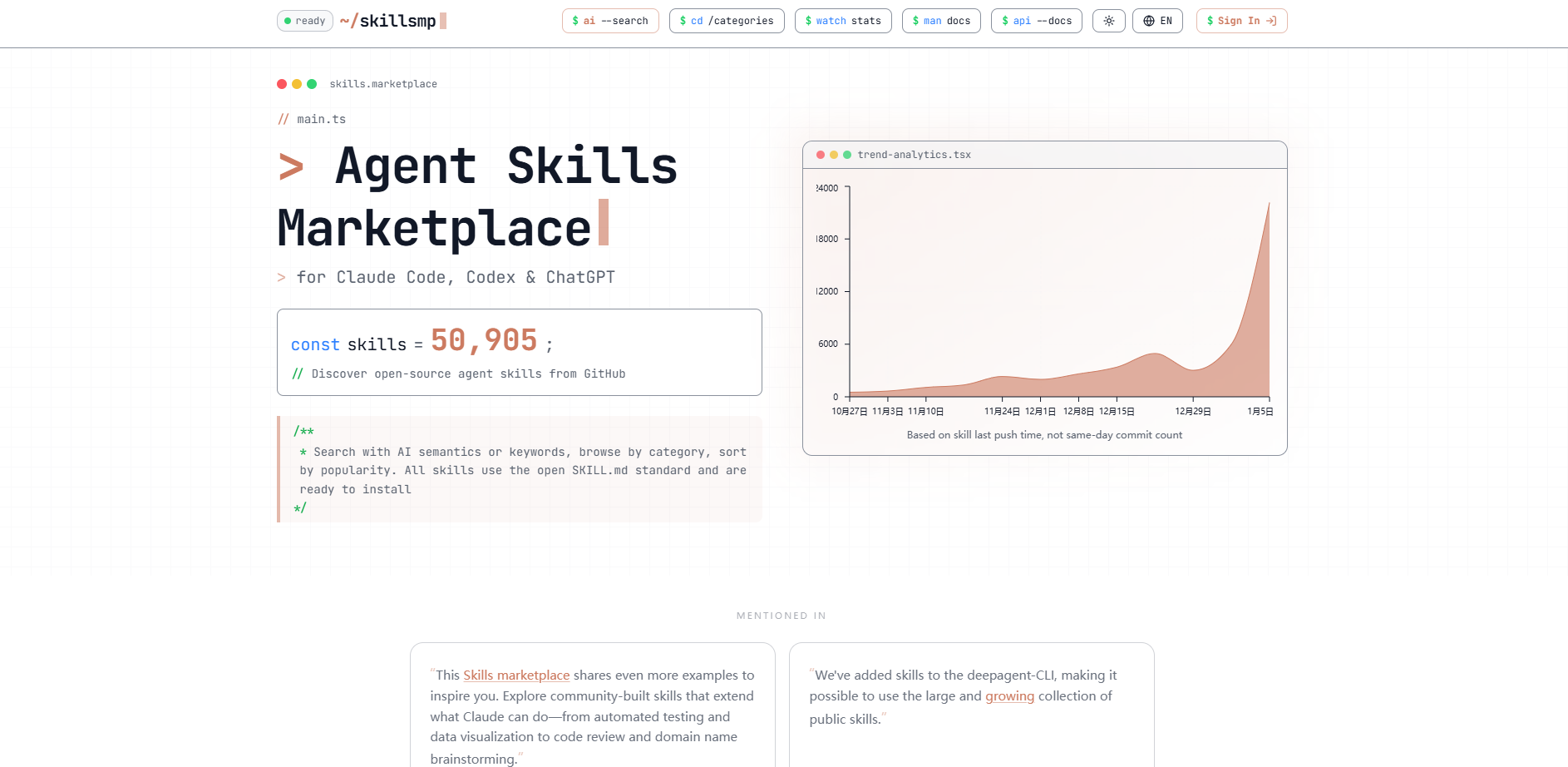This screenshot has width=1568, height=767.
Task: Open the watch stats nav item
Action: [x=843, y=21]
